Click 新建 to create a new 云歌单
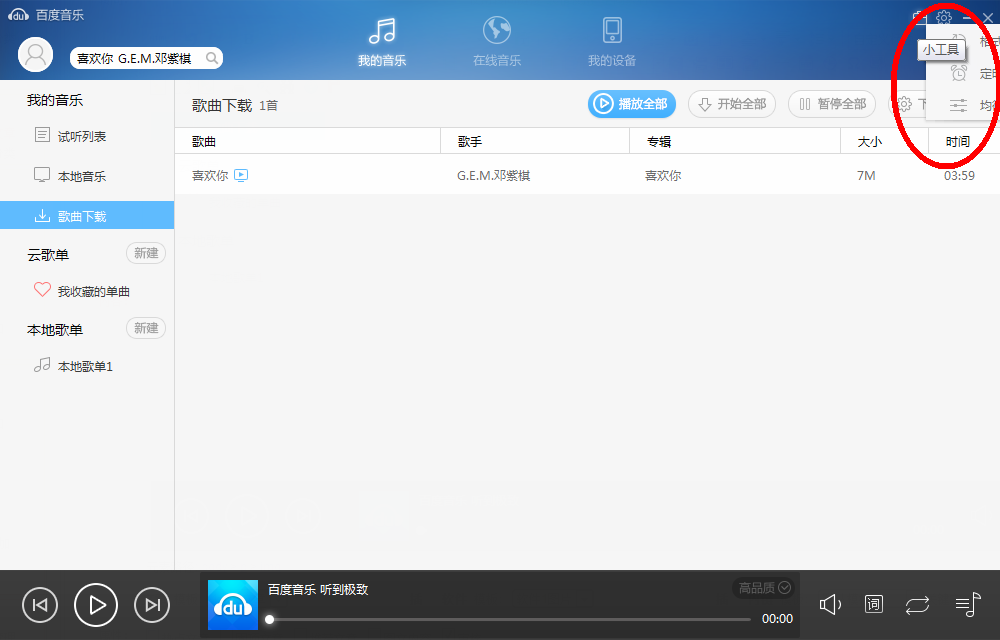 [145, 253]
